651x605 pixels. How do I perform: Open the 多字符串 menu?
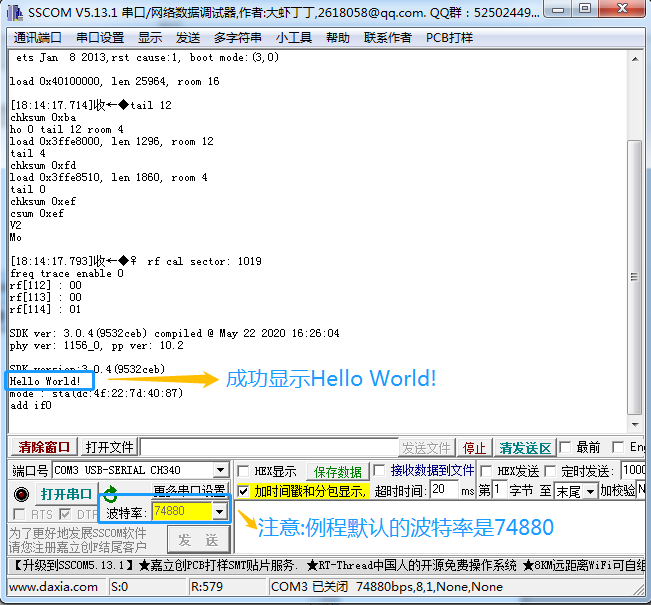237,38
